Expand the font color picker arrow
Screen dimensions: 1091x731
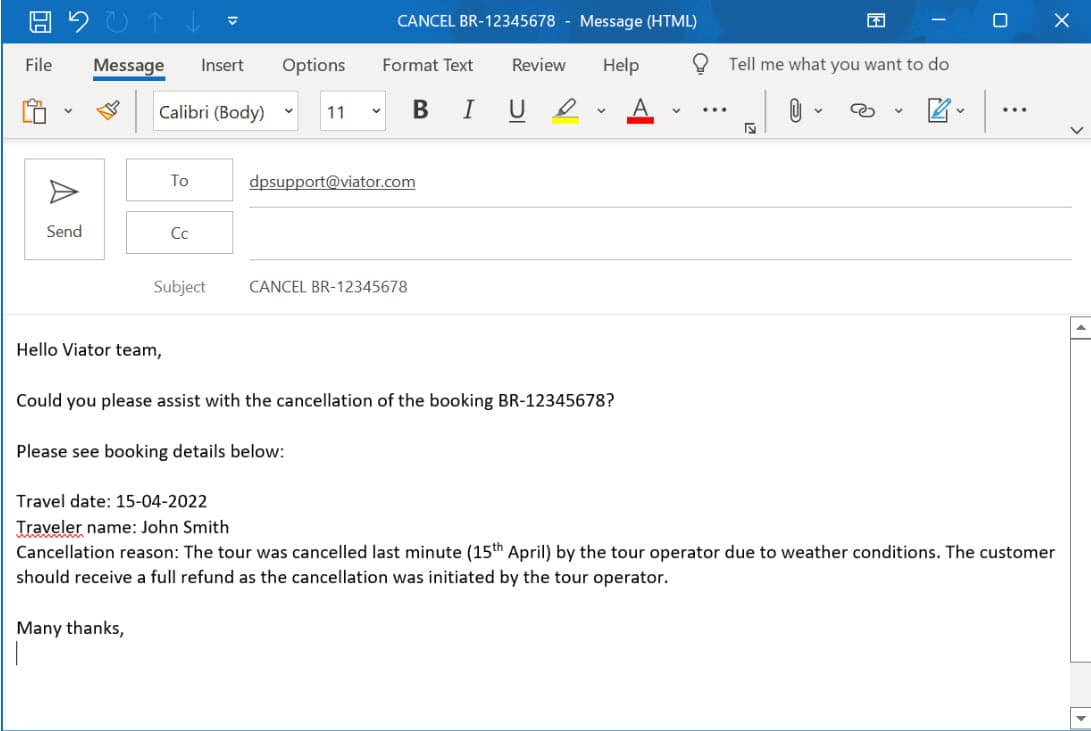click(x=676, y=111)
